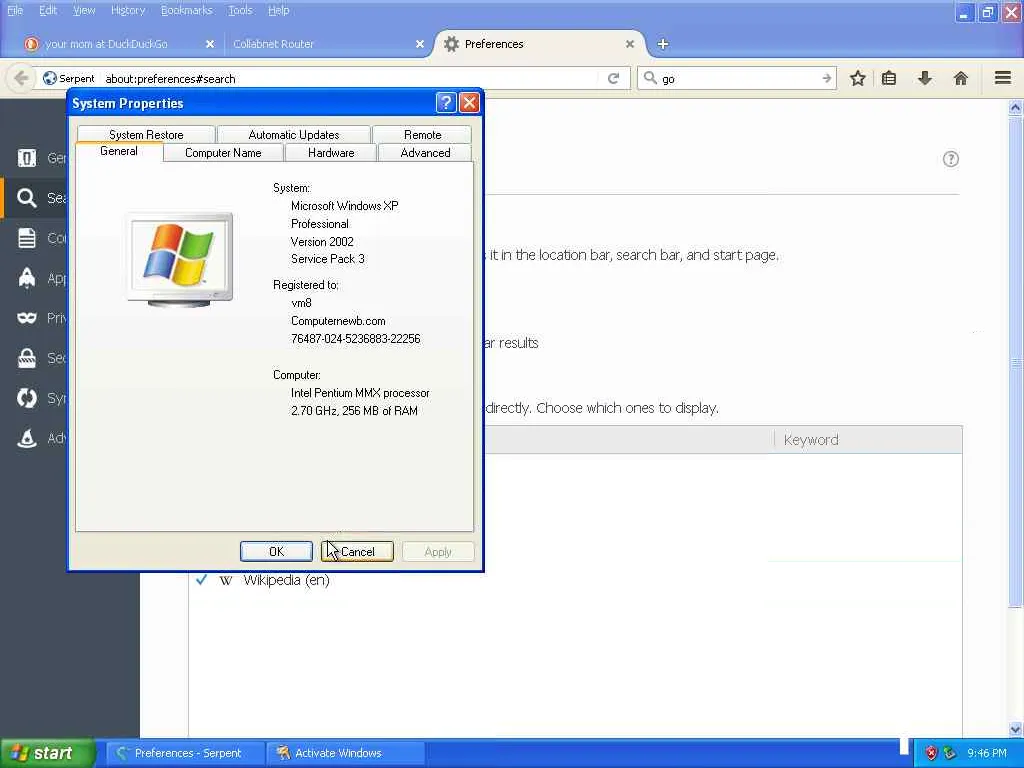Open a new tab with the plus button
The image size is (1024, 768).
[663, 44]
